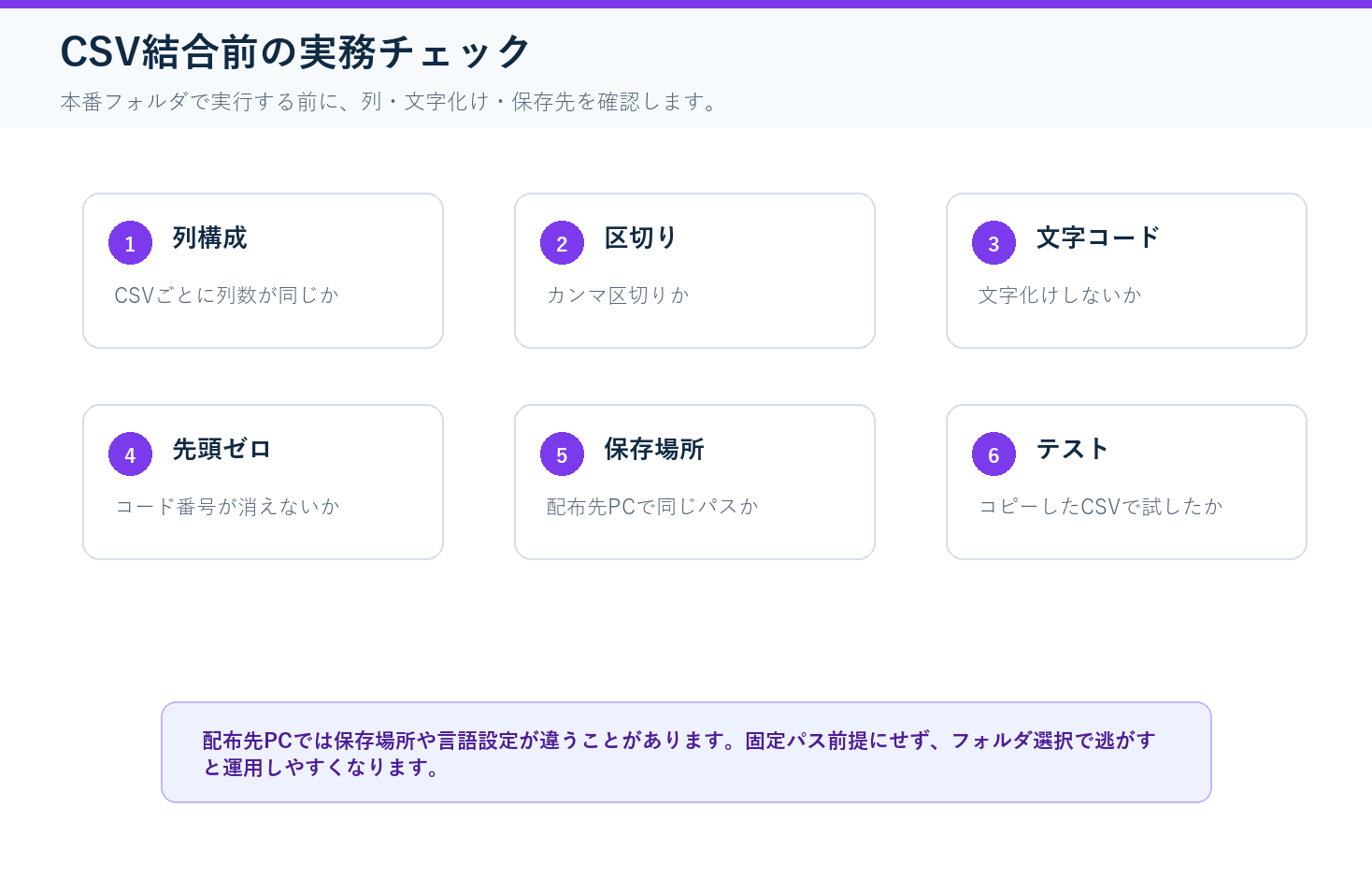1372x879 pixels.
Task: Click the subtitle starting with 本番フォルダで実行する前に
Action: [390, 102]
